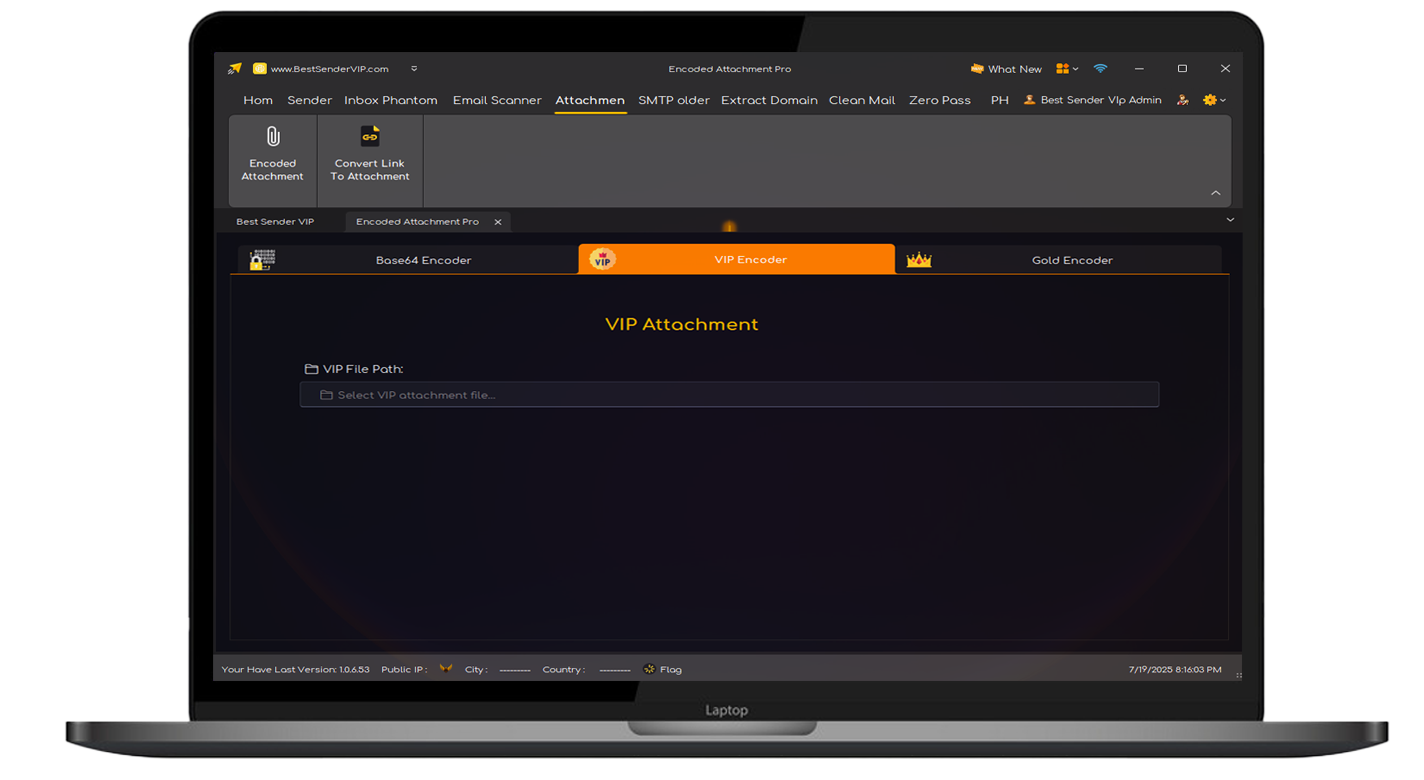
Task: Open the Extract Domain tab
Action: click(x=769, y=100)
